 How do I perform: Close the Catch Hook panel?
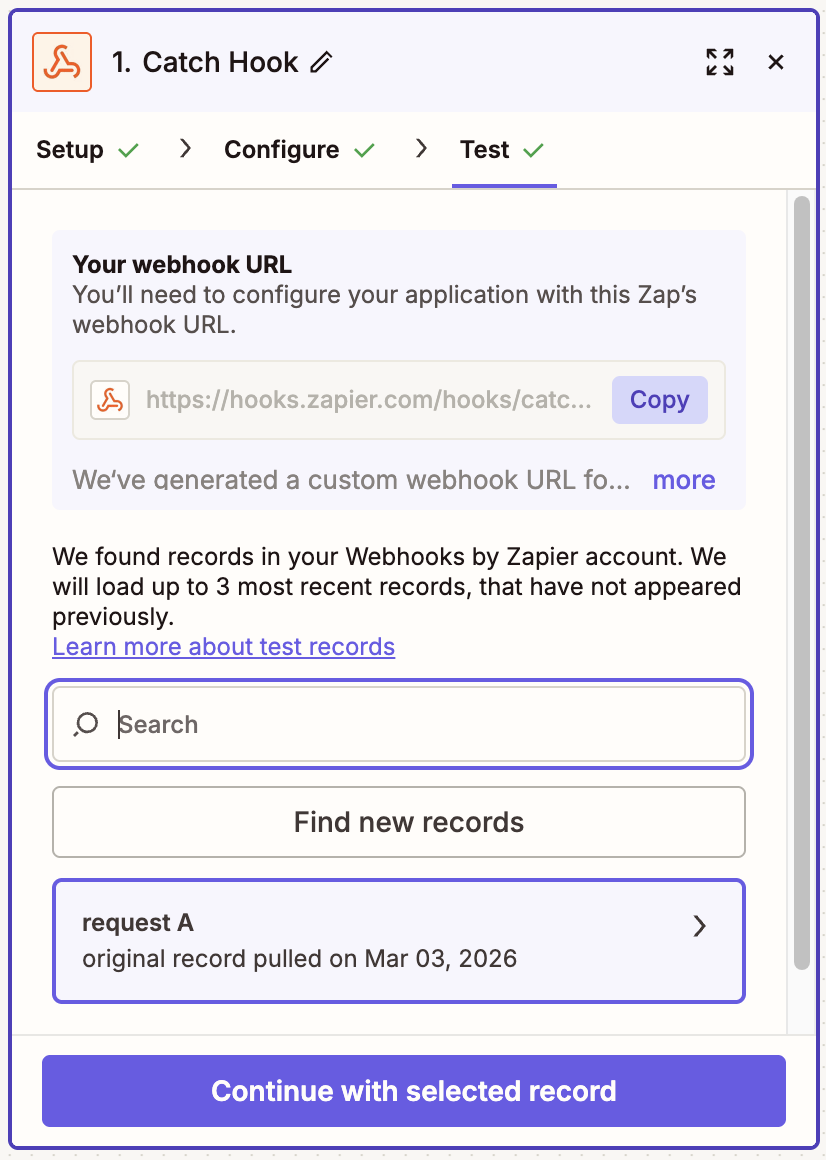[776, 62]
